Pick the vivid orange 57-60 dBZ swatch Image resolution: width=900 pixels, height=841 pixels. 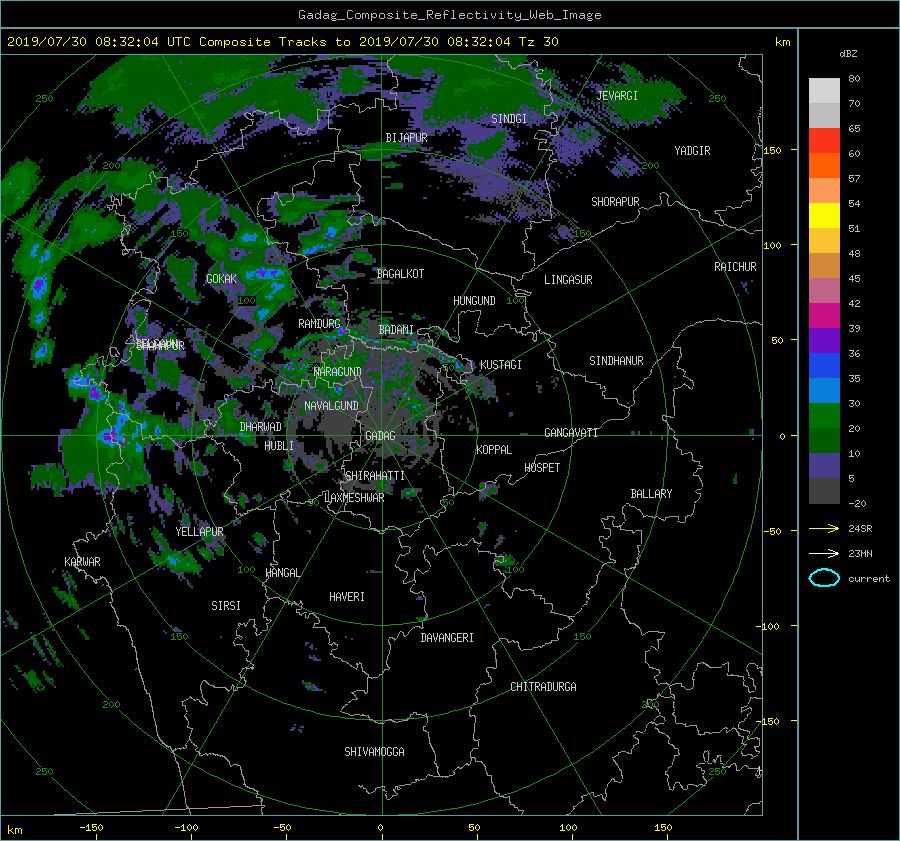[824, 166]
